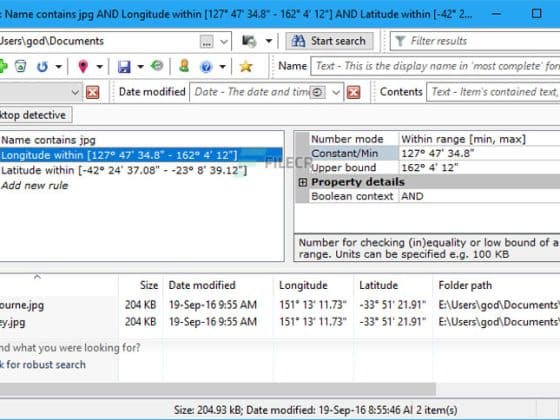The image size is (560, 420).
Task: Click the Contents text input field
Action: pyautogui.click(x=493, y=92)
